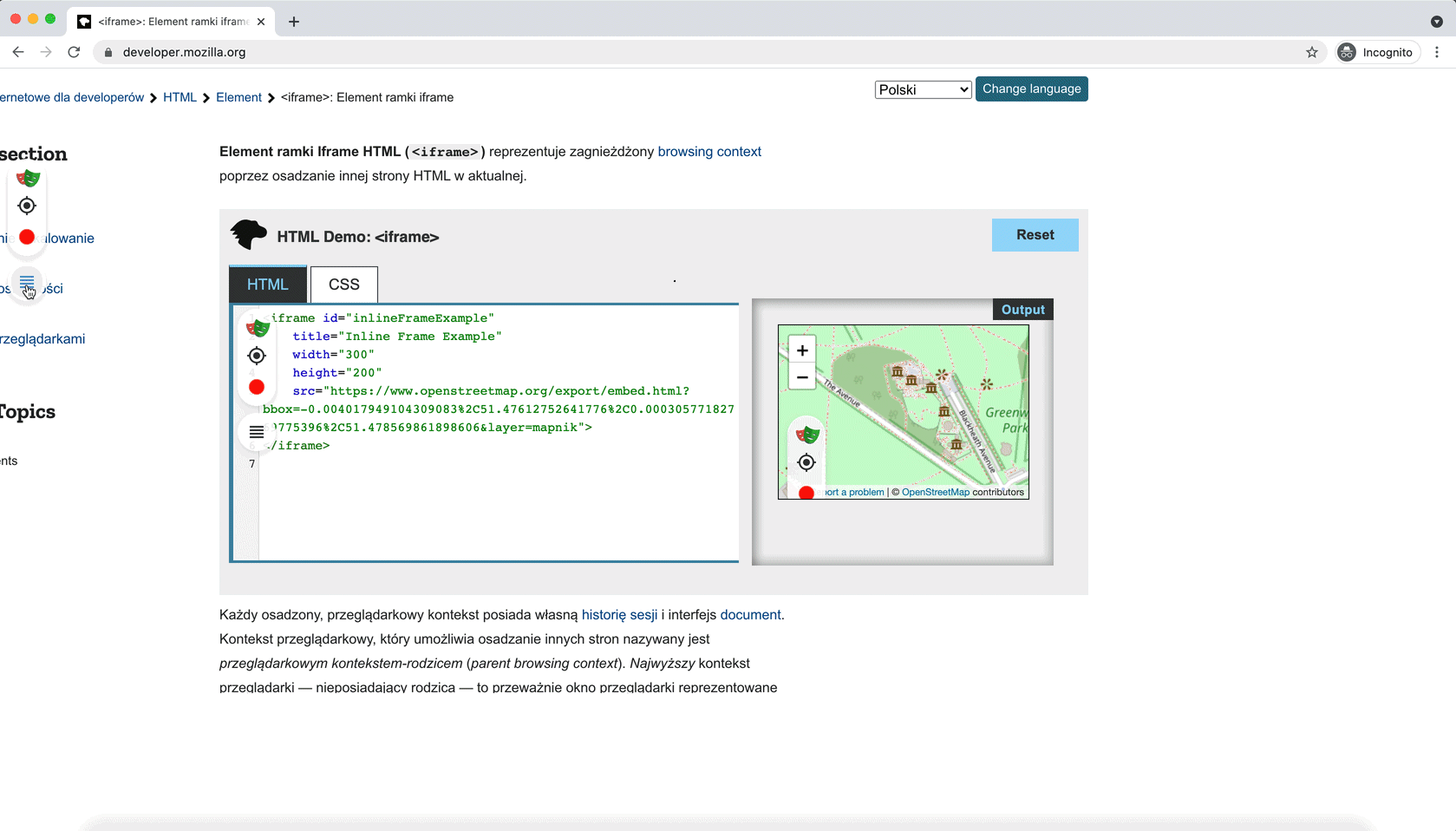Click the target icon over the map

tap(806, 462)
